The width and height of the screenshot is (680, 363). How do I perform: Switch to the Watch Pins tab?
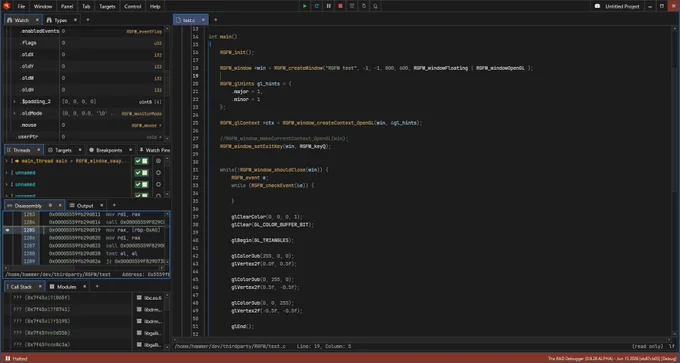(154, 150)
